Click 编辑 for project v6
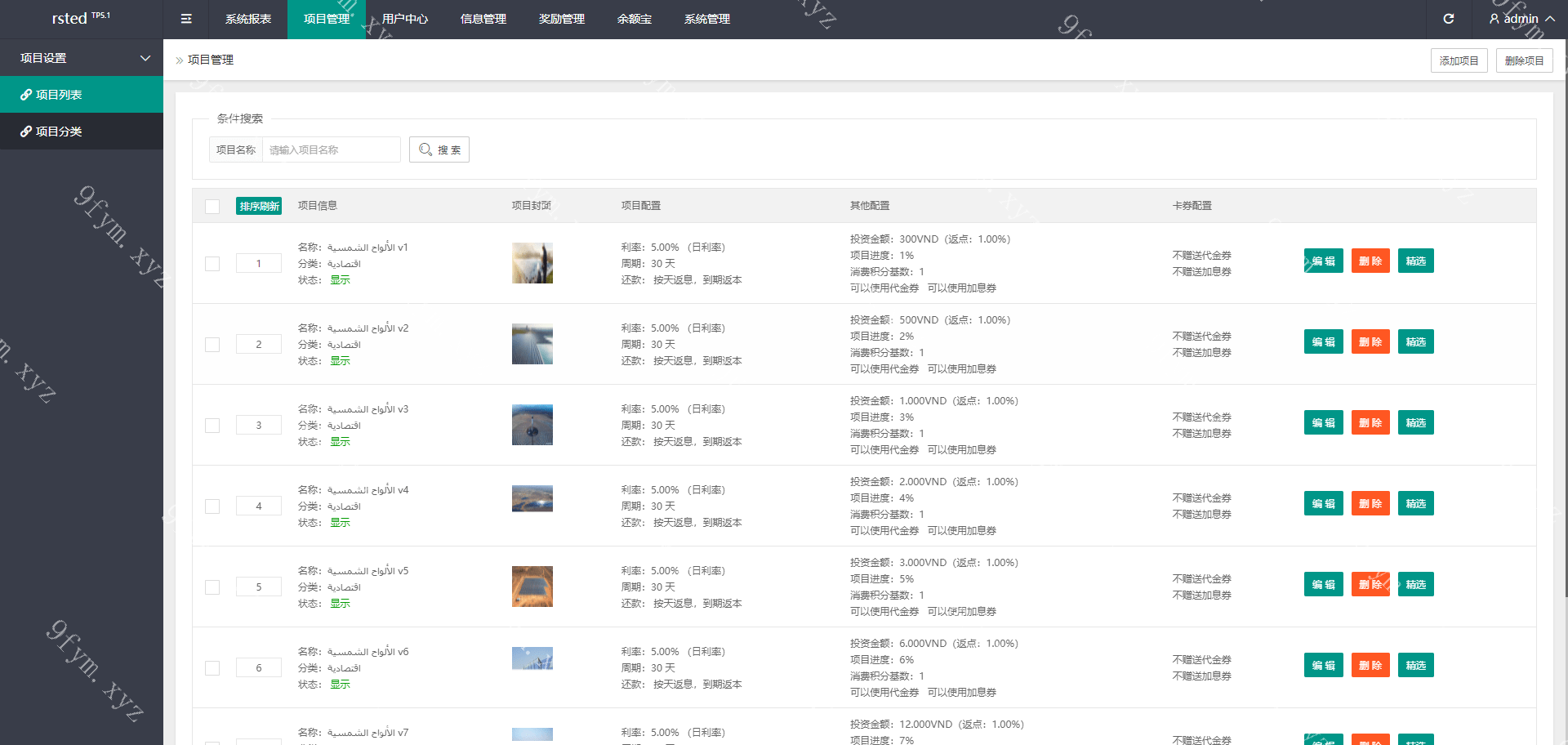Screen dimensions: 1568x745 pyautogui.click(x=1324, y=665)
